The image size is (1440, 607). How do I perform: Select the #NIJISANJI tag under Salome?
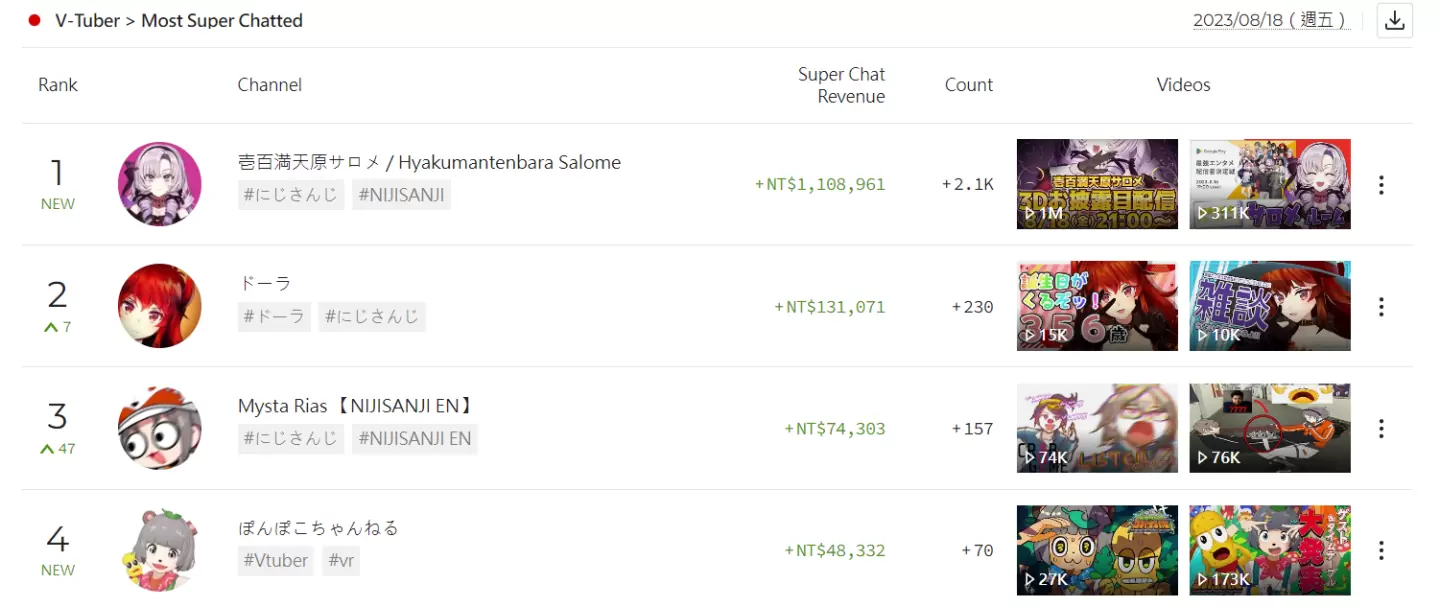401,195
